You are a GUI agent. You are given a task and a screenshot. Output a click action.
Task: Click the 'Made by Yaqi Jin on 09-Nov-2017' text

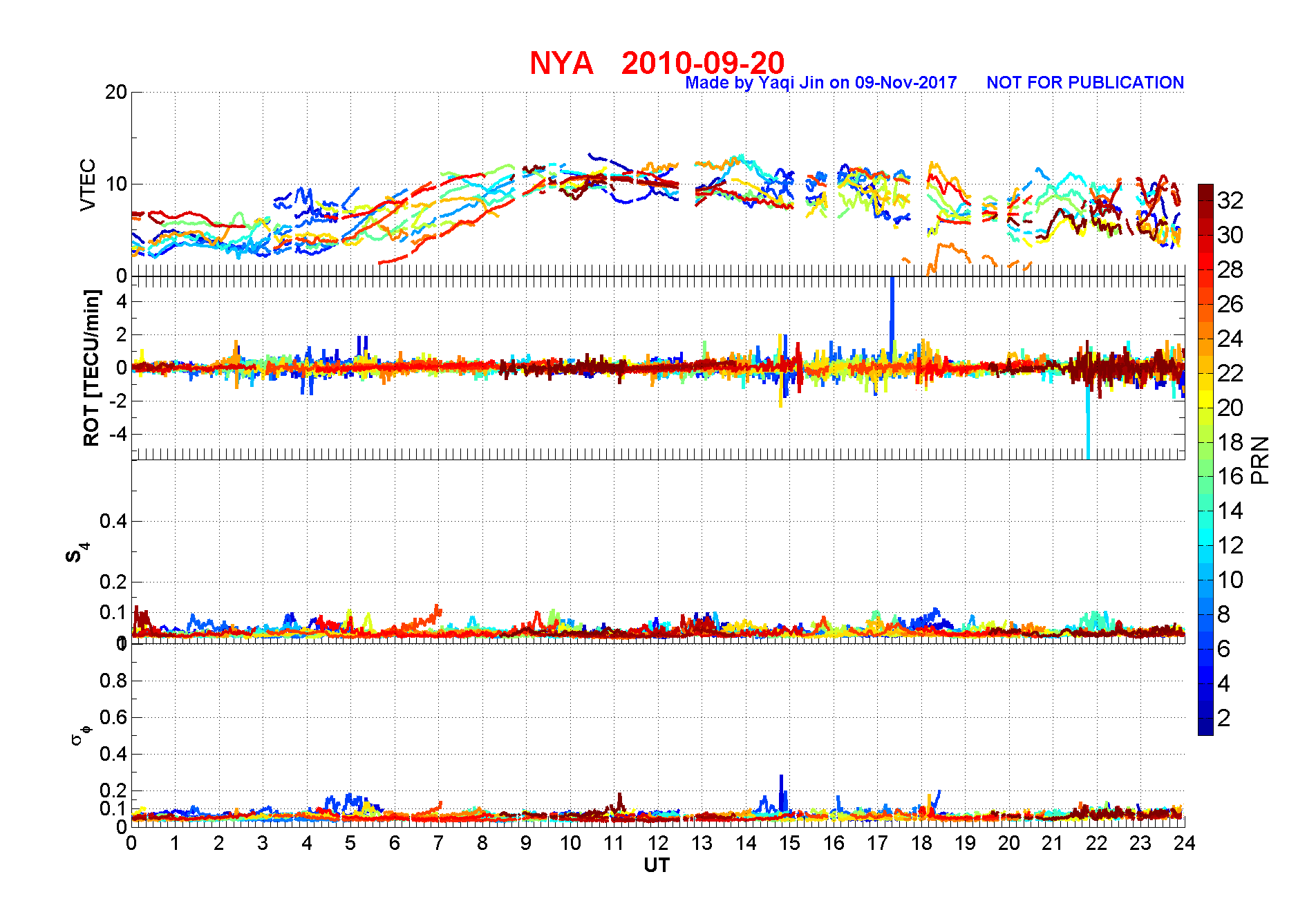pos(821,83)
